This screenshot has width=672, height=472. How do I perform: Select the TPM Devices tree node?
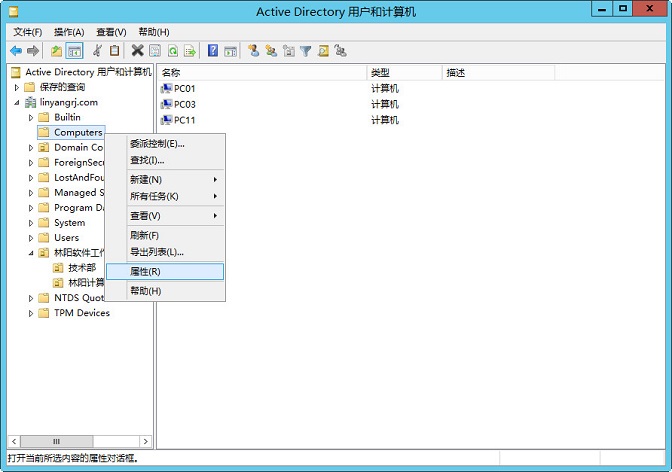pos(82,313)
